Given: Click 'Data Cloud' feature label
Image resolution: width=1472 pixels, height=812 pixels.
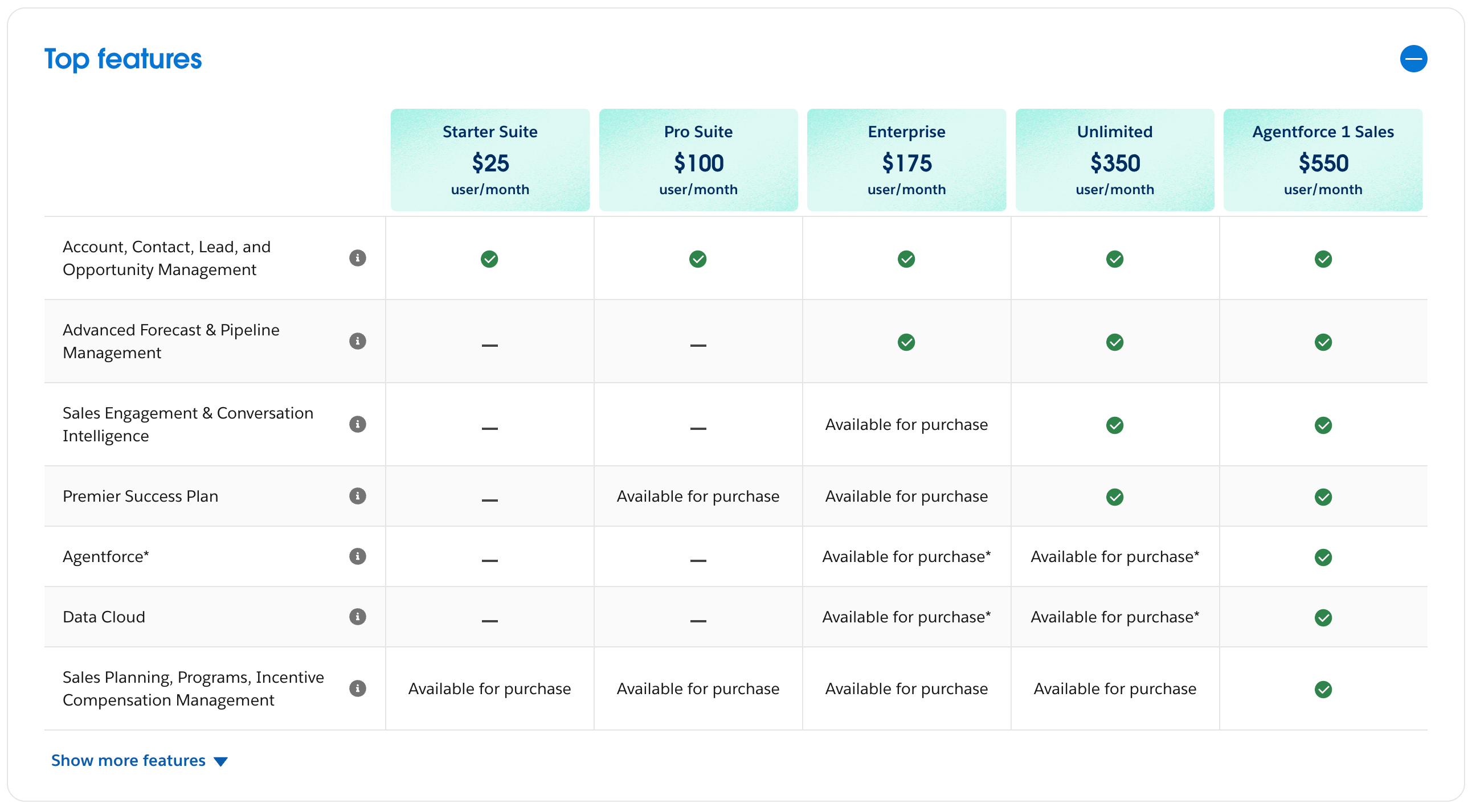Looking at the screenshot, I should 104,617.
